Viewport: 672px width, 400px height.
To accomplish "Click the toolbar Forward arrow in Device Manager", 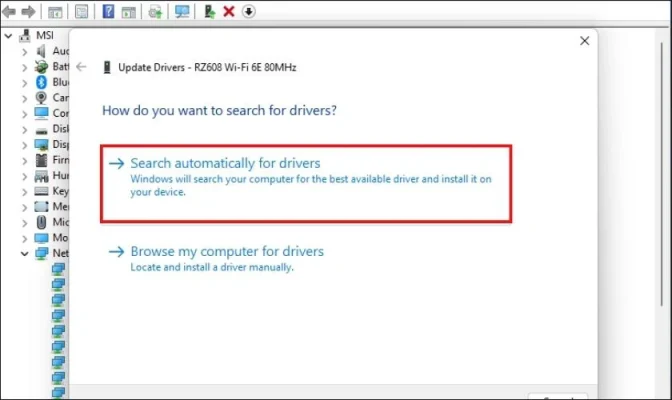I will [x=27, y=12].
